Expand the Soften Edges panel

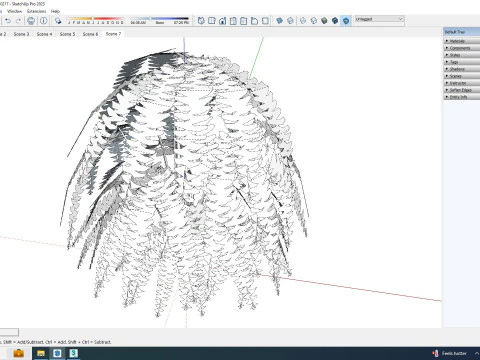[462, 90]
